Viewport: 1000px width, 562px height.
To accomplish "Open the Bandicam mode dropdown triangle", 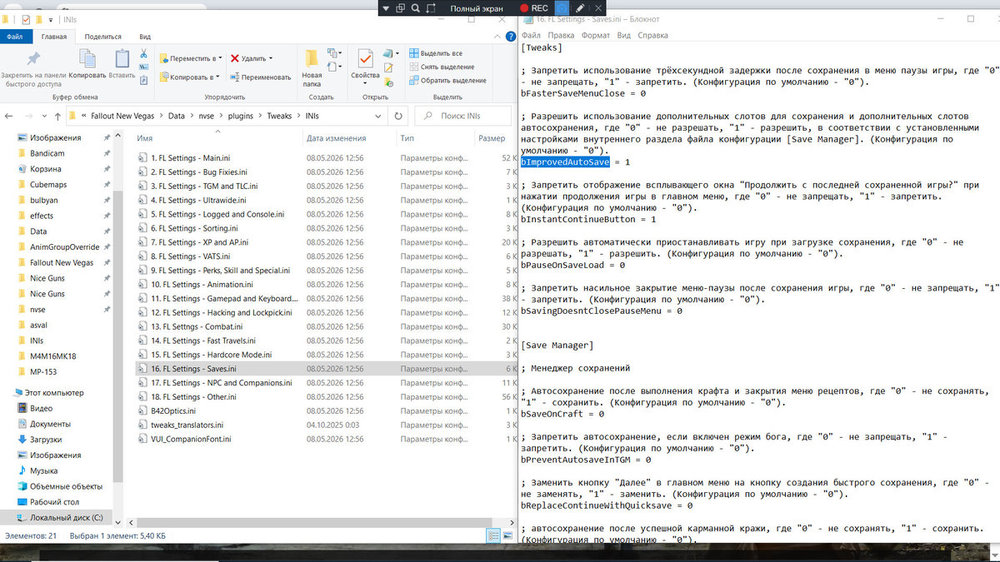I will 386,8.
